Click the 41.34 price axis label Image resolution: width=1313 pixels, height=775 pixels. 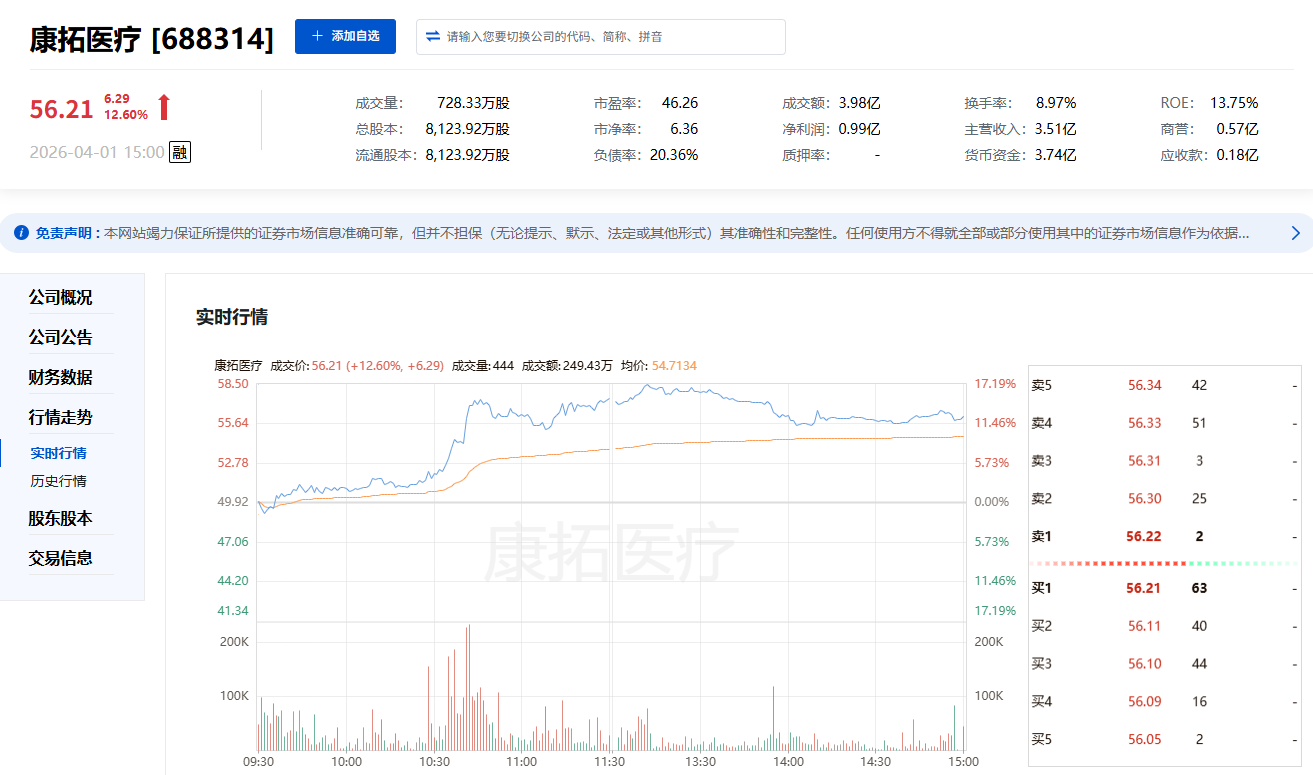point(233,611)
